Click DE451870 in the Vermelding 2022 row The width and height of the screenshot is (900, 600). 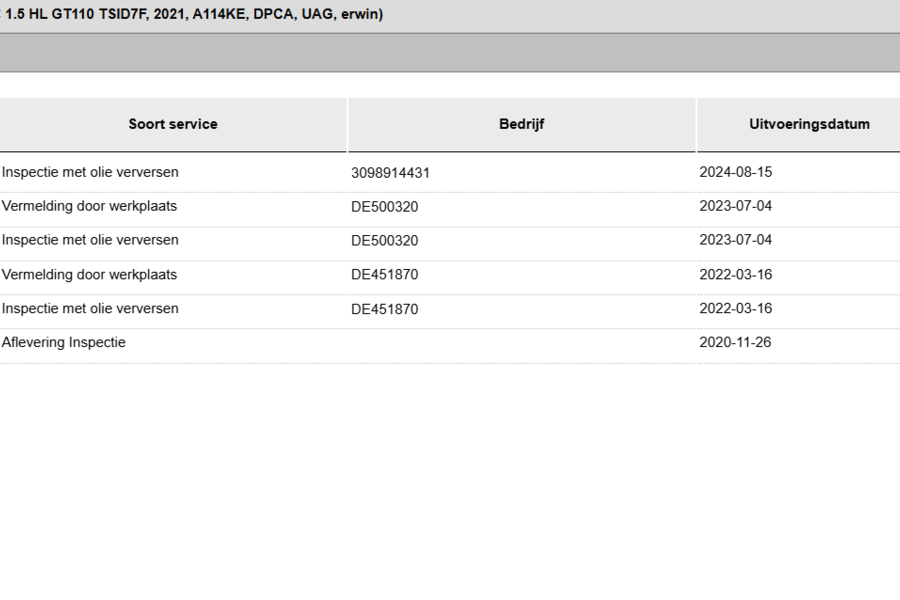pyautogui.click(x=385, y=274)
